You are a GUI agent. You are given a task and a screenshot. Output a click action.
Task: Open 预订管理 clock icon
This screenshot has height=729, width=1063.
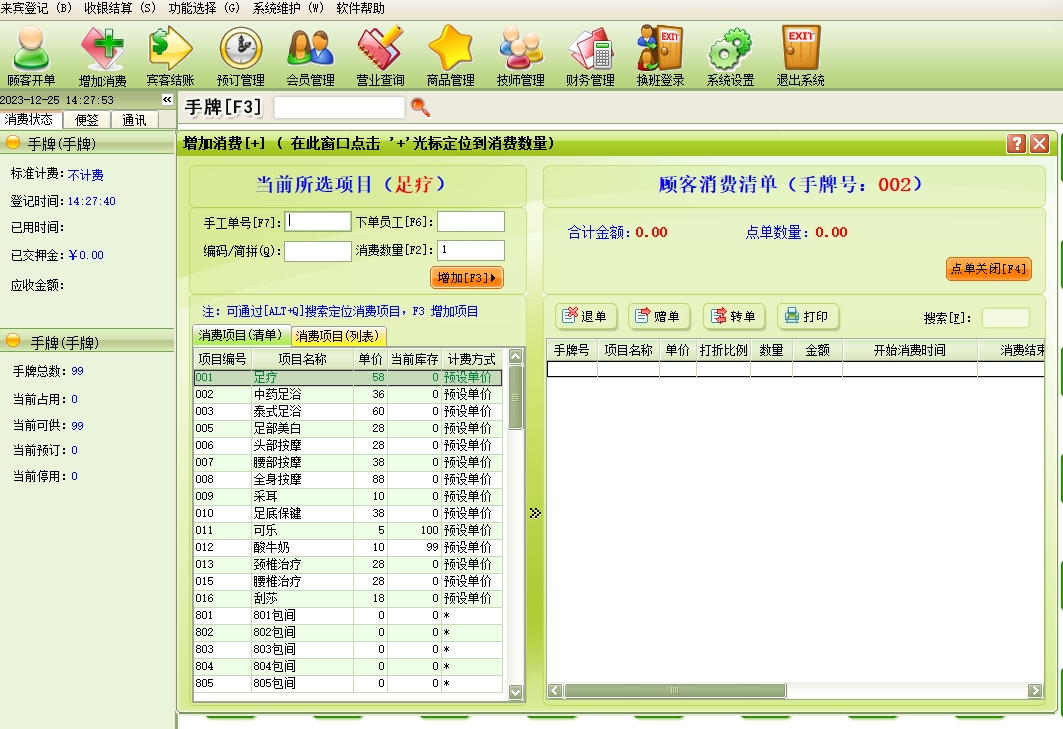[x=240, y=55]
